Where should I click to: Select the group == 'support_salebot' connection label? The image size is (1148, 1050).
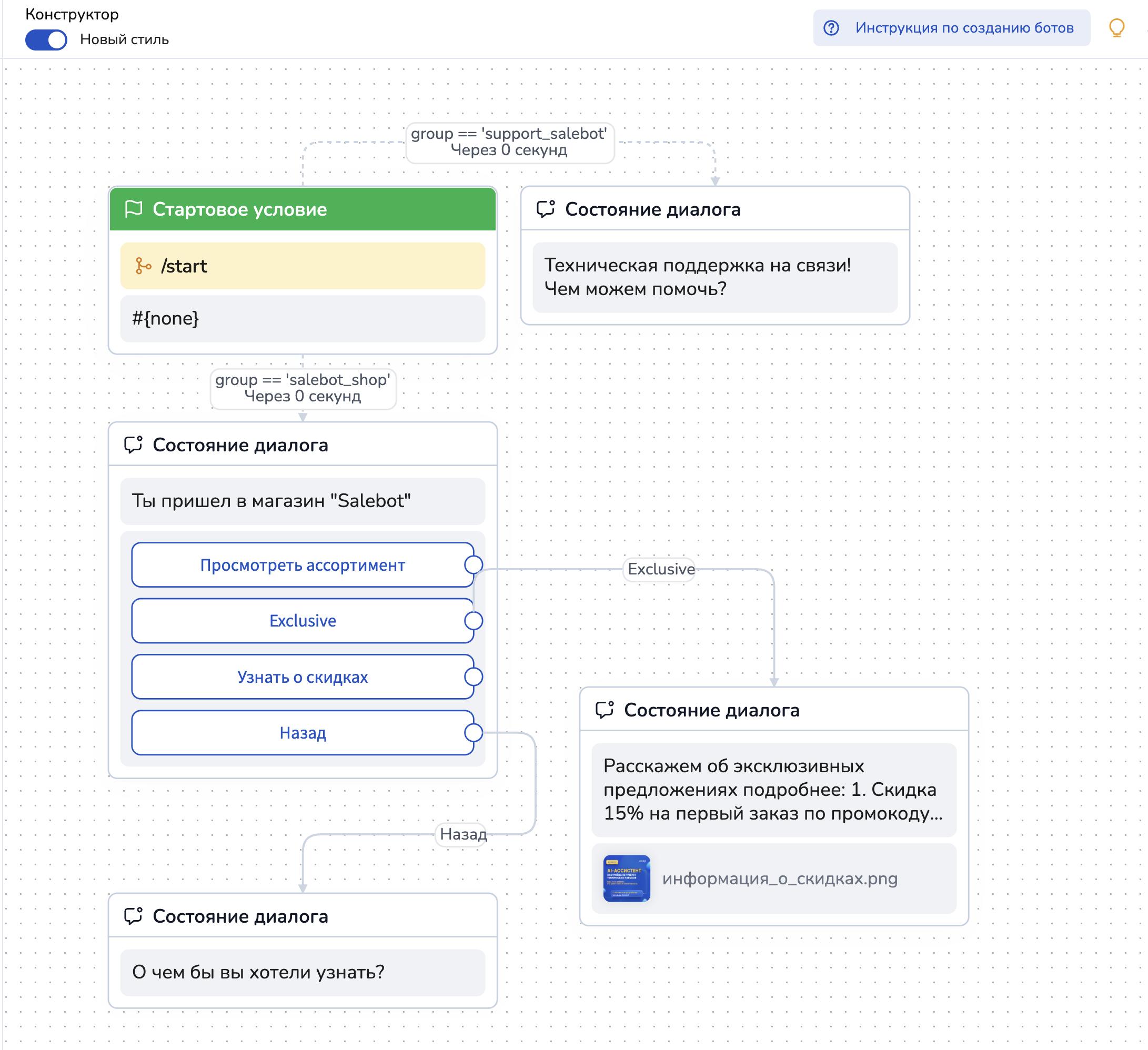tap(509, 142)
